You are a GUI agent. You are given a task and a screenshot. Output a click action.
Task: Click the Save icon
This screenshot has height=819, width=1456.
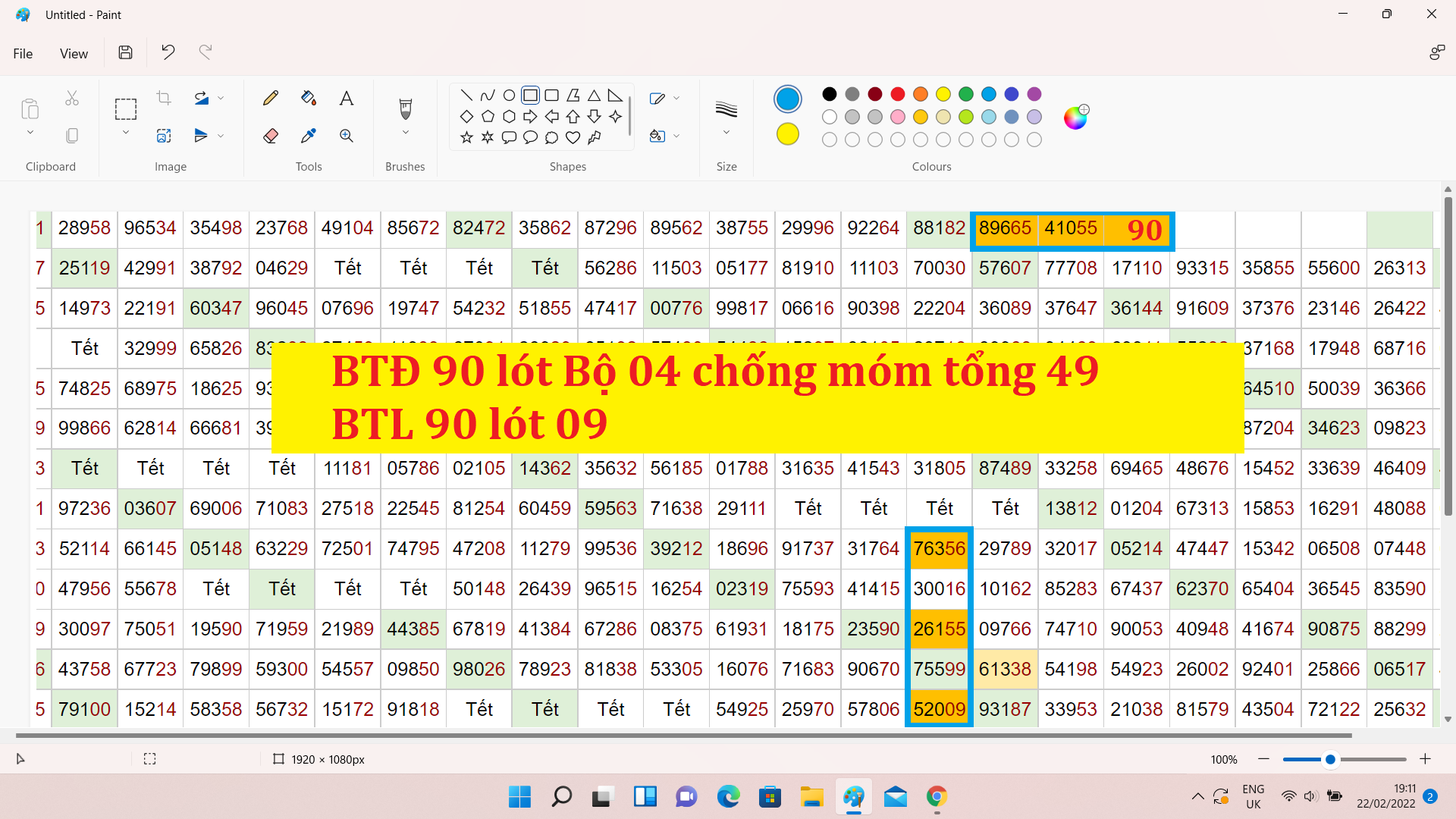click(x=126, y=52)
